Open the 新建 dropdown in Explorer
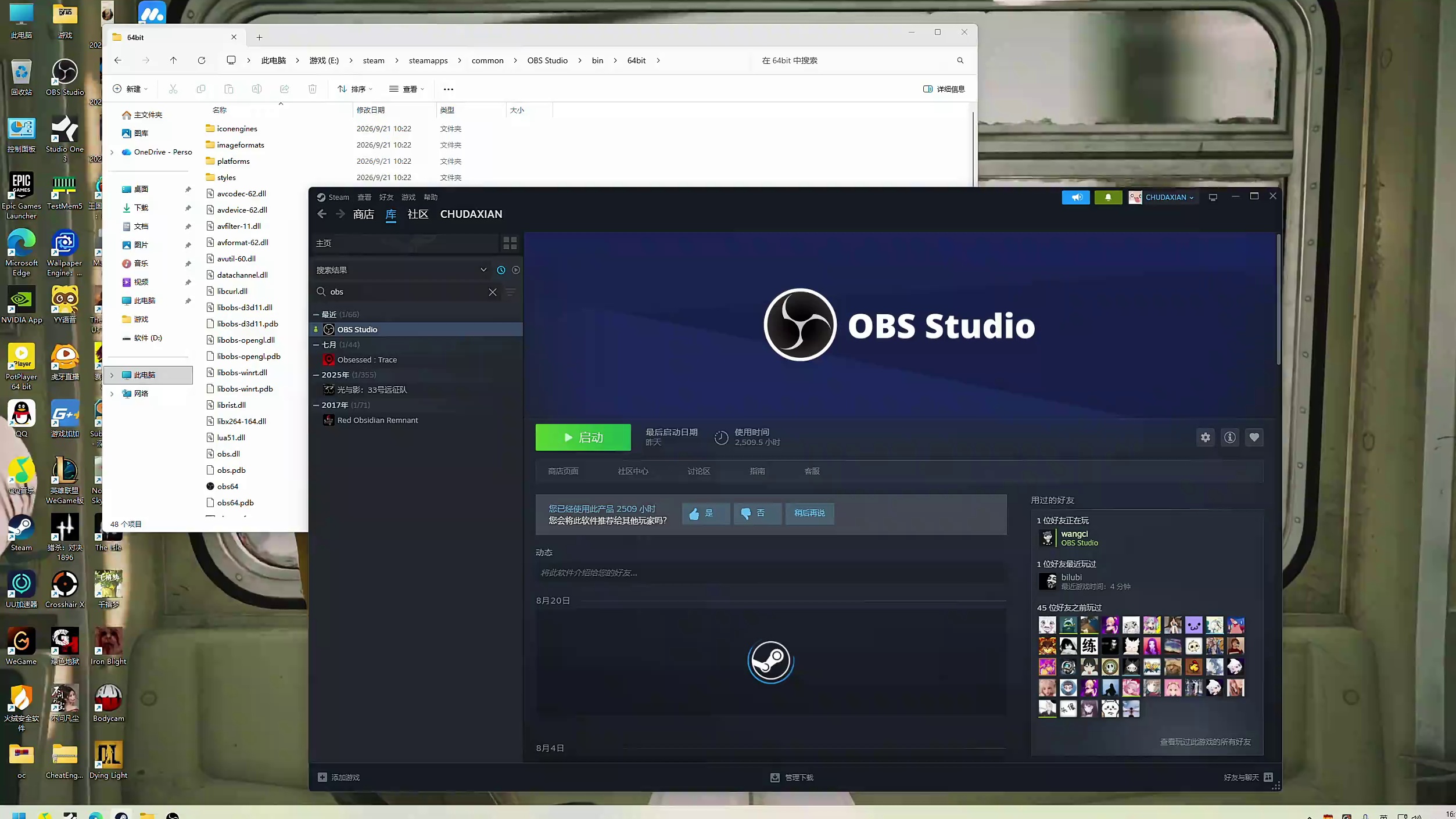The height and width of the screenshot is (819, 1456). pos(130,89)
